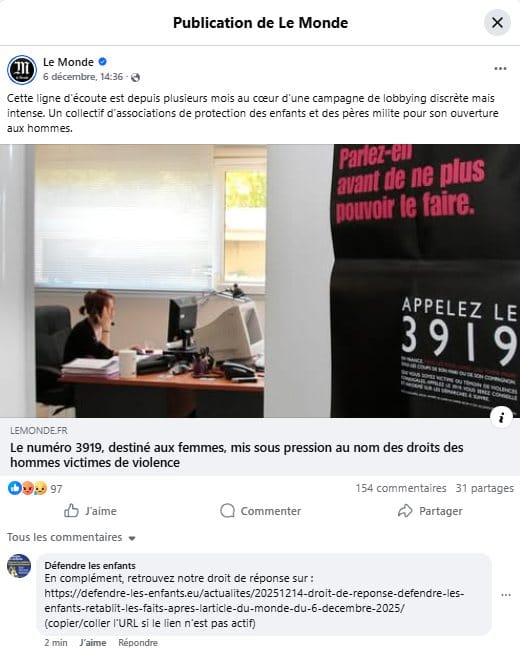The height and width of the screenshot is (649, 520).
Task: Click the blue verified badge beside Le Monde
Action: 102,62
